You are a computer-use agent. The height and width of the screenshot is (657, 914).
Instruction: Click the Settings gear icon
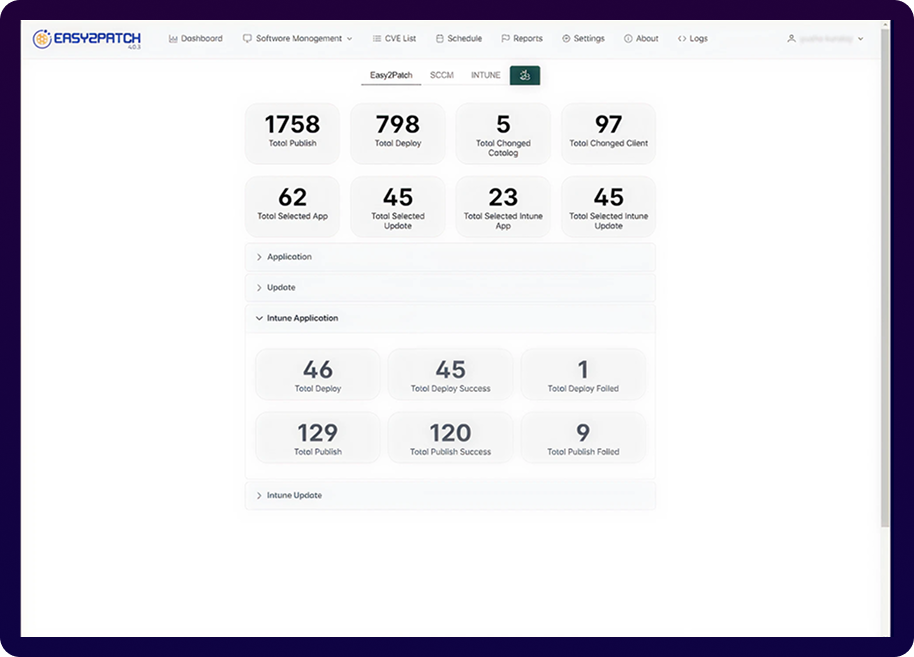click(x=566, y=39)
